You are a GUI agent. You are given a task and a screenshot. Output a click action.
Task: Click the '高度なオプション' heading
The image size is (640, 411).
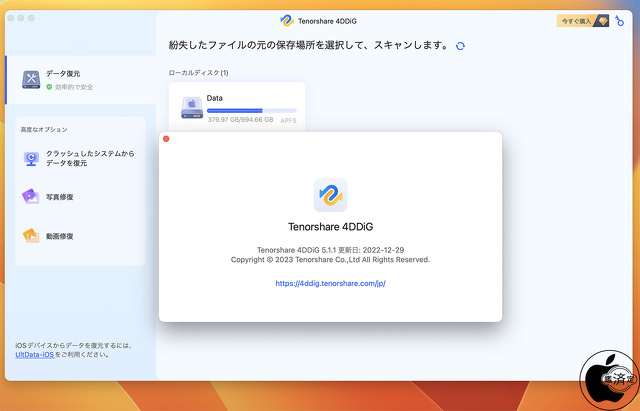[x=44, y=129]
